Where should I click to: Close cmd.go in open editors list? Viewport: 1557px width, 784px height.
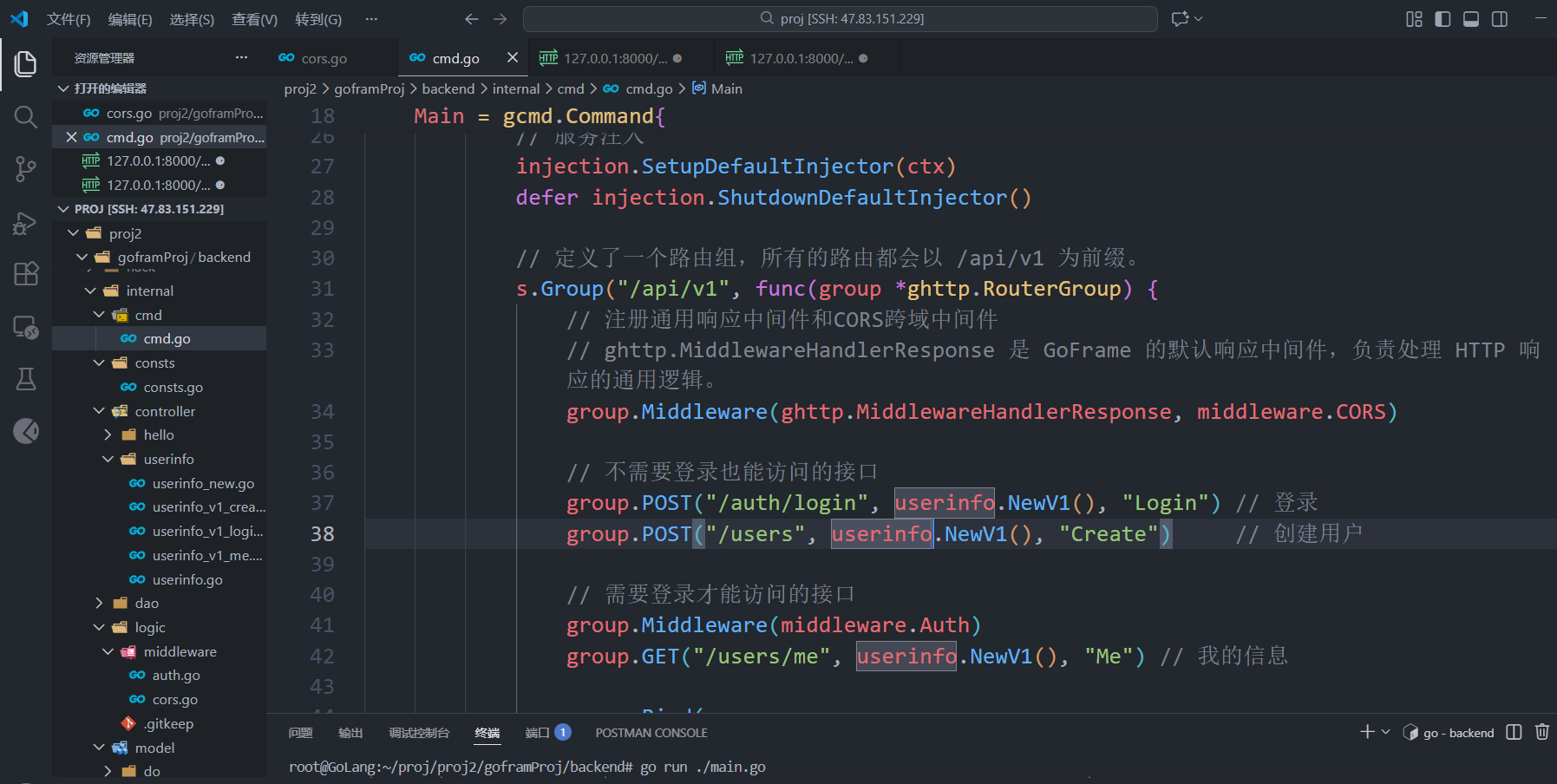tap(71, 137)
